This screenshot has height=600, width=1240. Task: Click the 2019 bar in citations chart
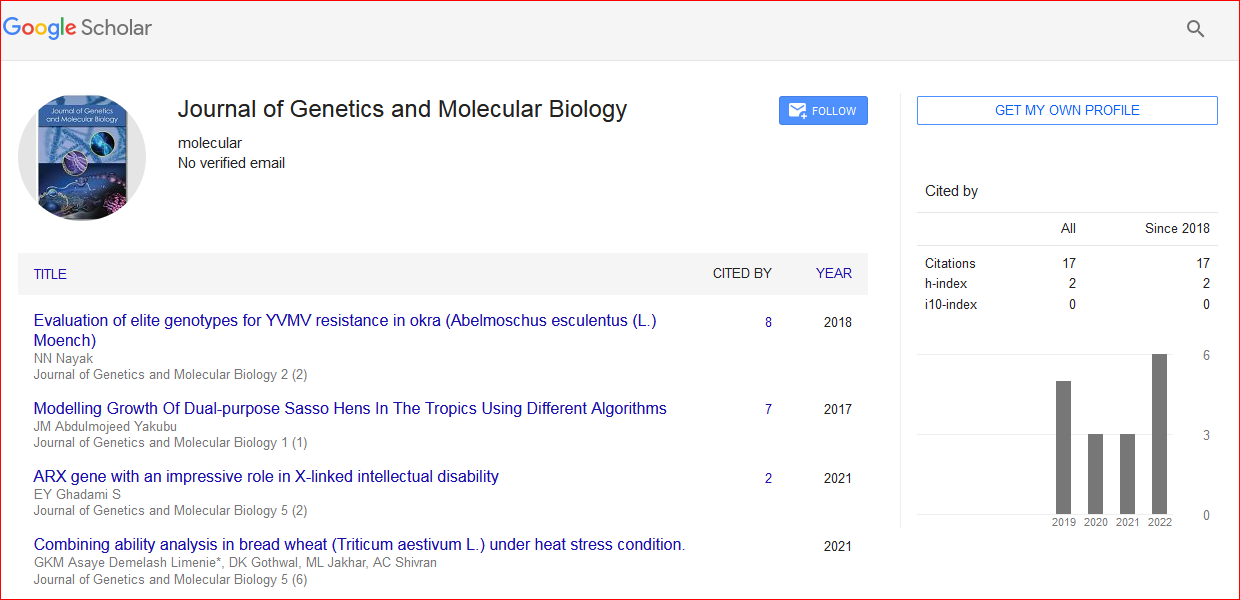click(x=1063, y=447)
